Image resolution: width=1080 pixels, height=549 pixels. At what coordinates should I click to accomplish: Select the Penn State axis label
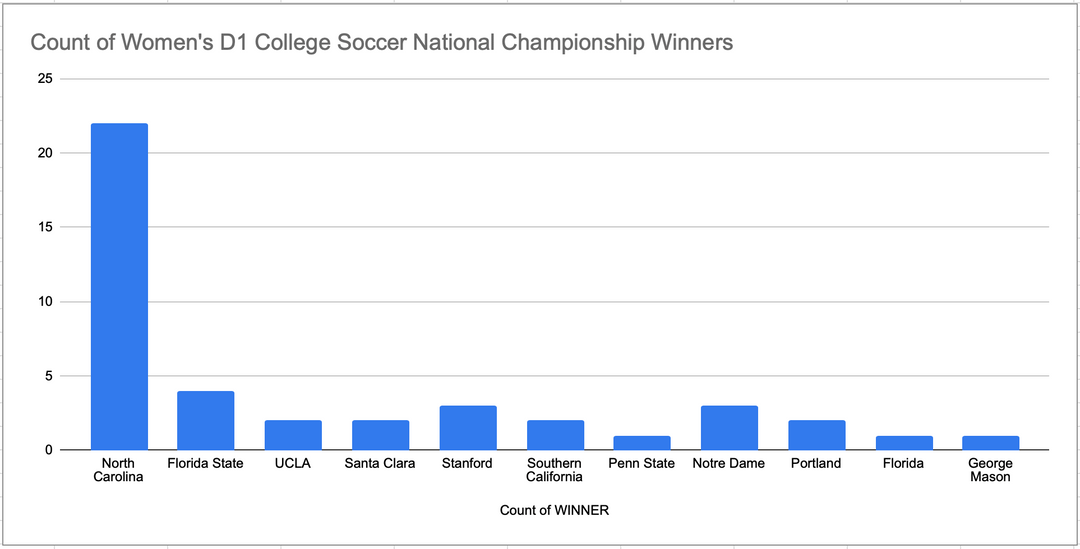click(642, 464)
